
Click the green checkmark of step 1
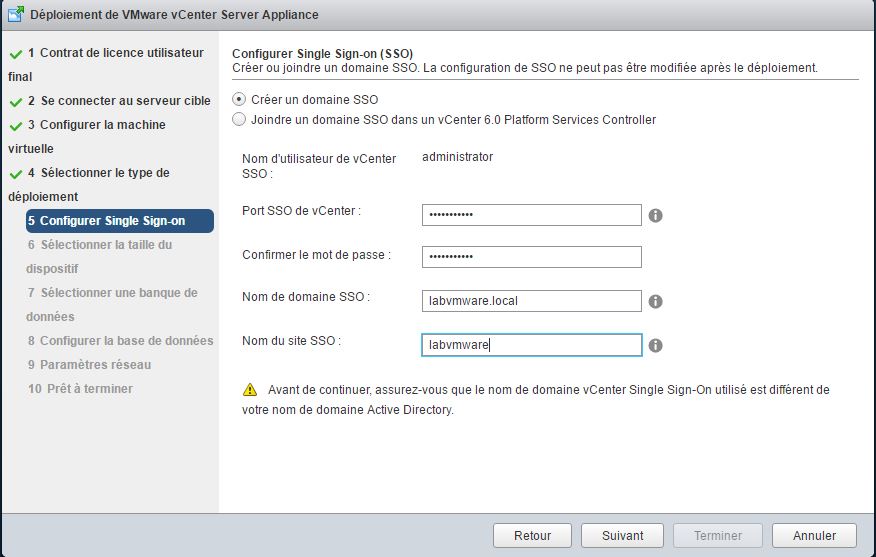point(16,54)
